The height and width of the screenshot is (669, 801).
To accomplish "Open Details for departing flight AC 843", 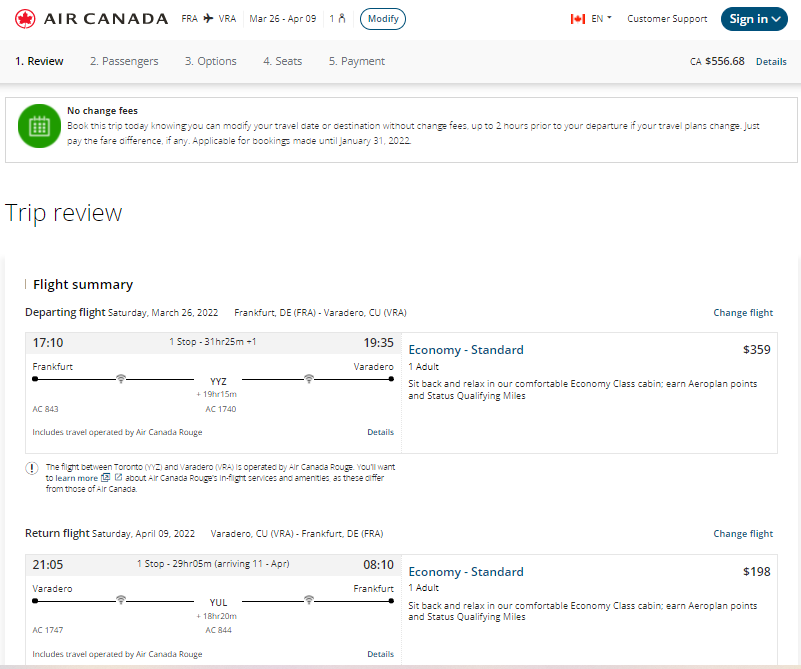I will [x=380, y=432].
